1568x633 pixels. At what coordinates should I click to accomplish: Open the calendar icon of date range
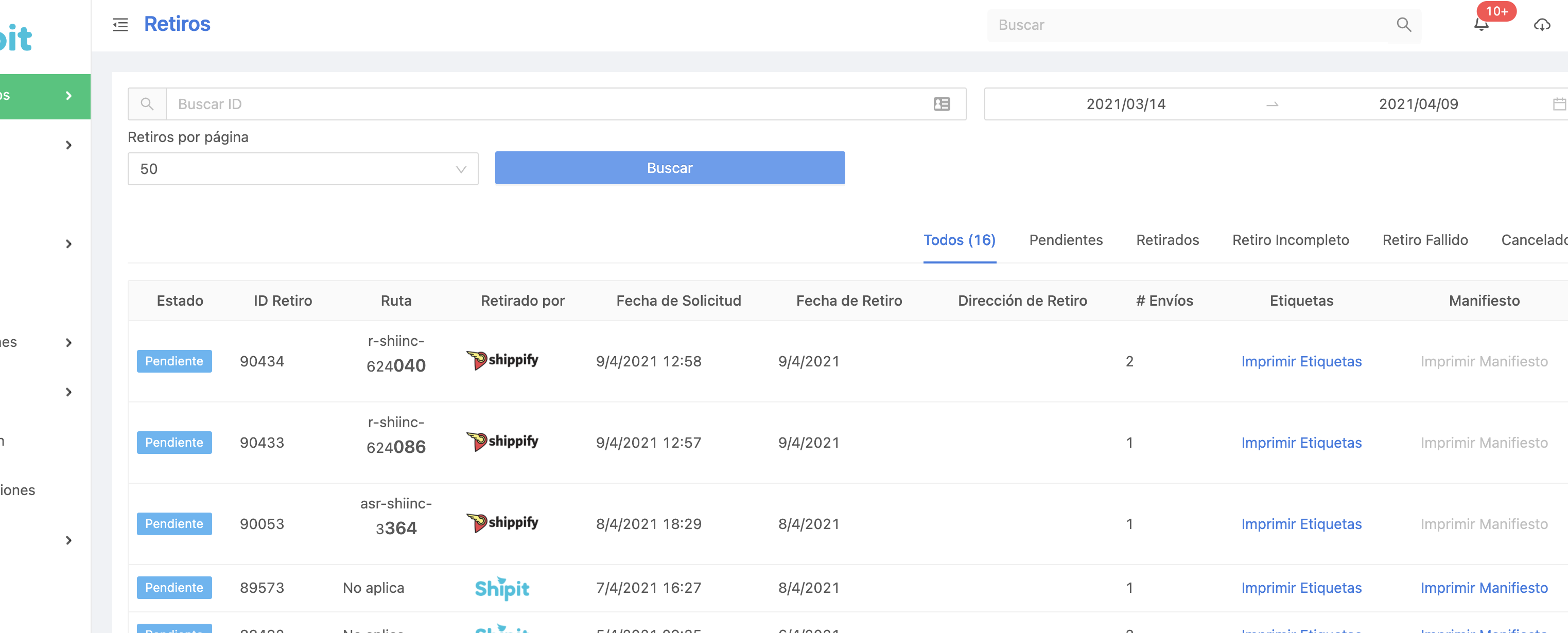click(1559, 104)
